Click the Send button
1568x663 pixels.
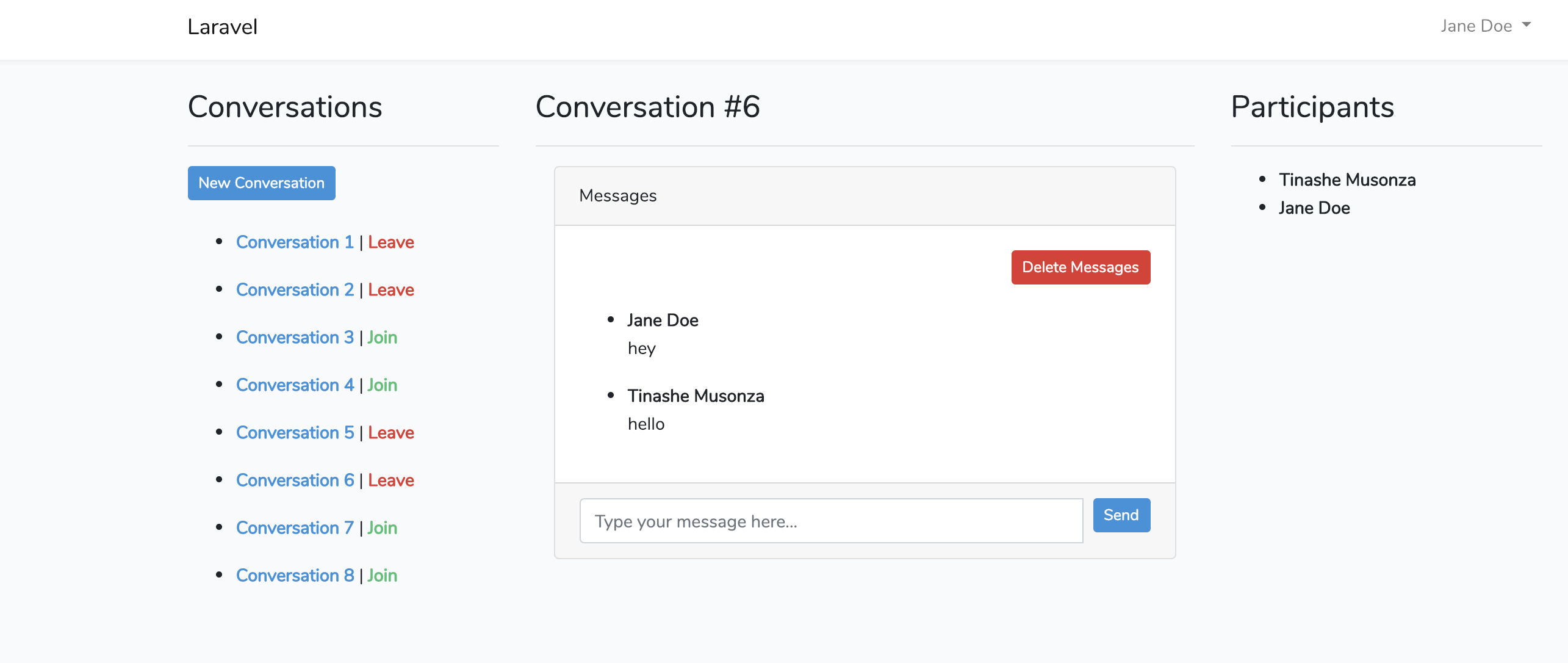(x=1121, y=515)
